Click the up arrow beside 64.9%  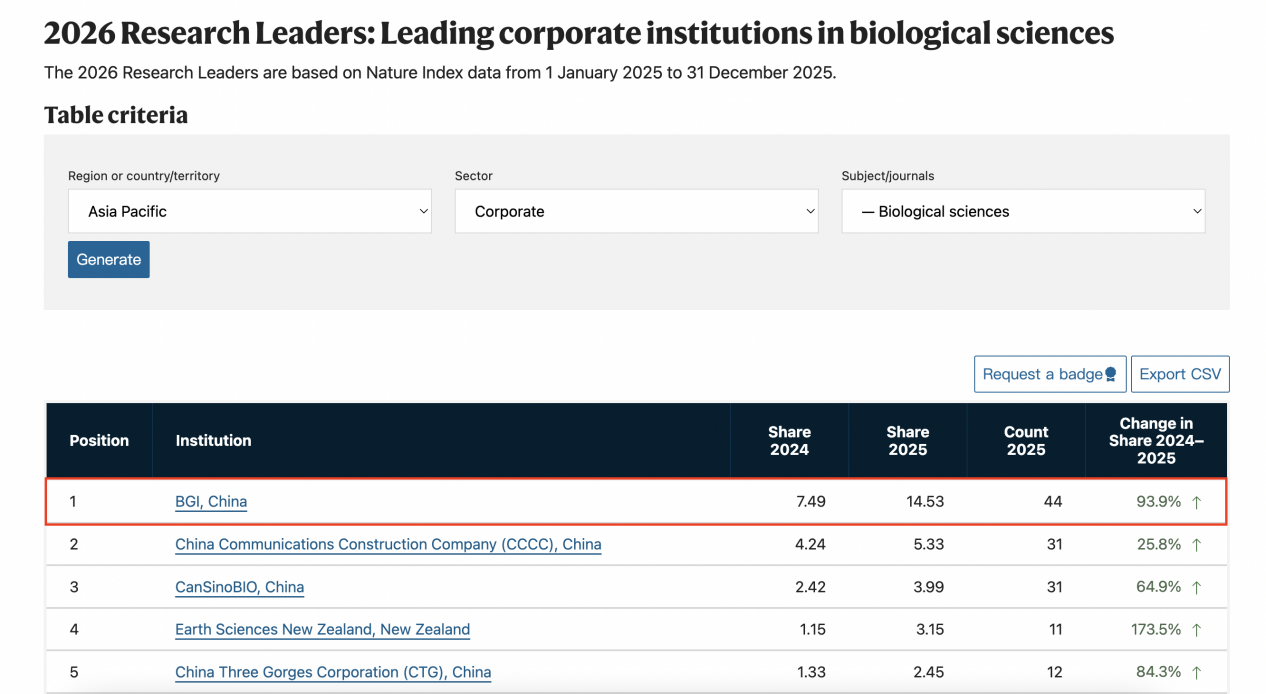(x=1196, y=587)
